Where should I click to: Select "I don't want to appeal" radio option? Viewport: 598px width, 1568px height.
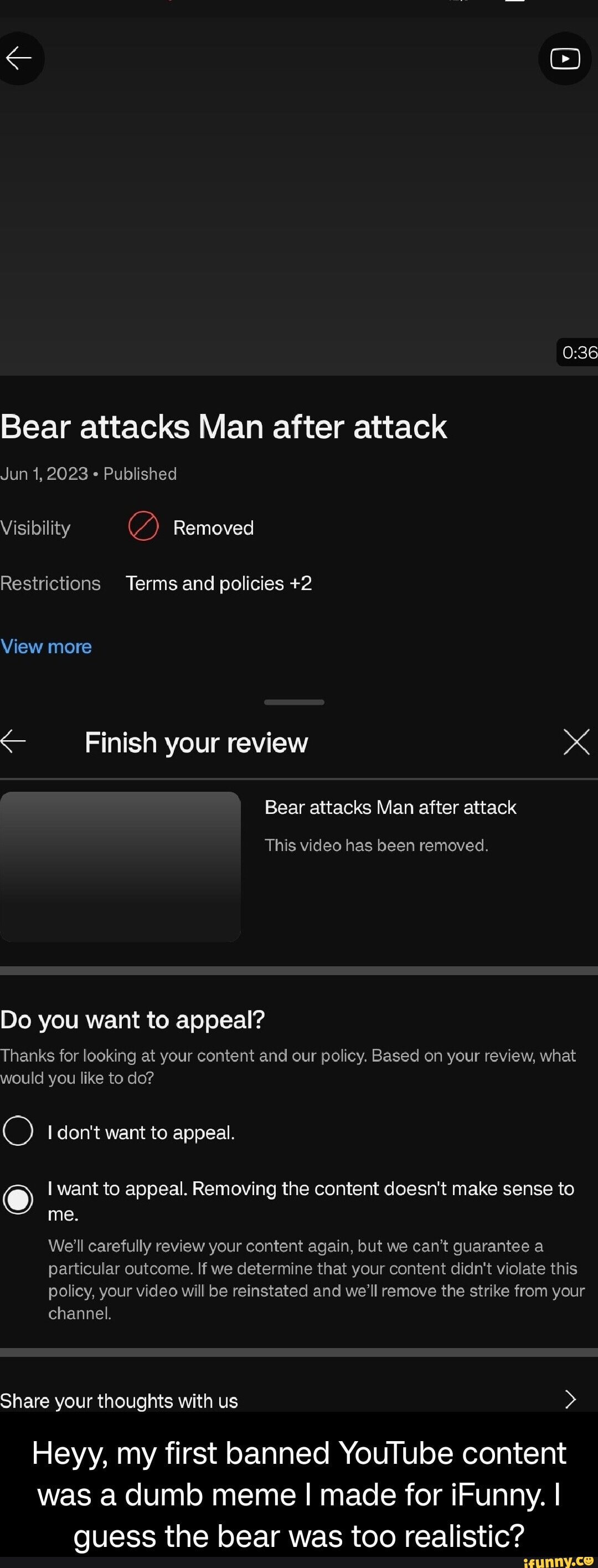point(18,1130)
